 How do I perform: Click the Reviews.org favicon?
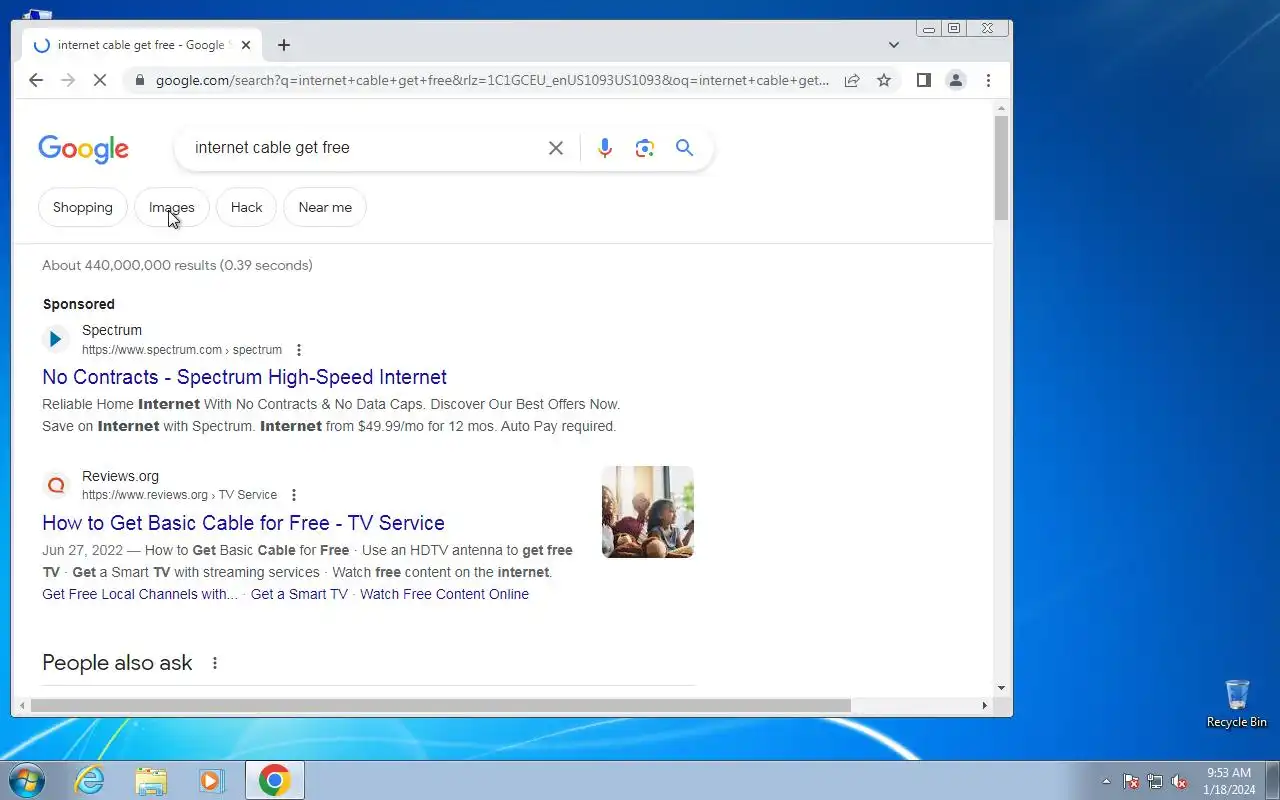pyautogui.click(x=56, y=485)
